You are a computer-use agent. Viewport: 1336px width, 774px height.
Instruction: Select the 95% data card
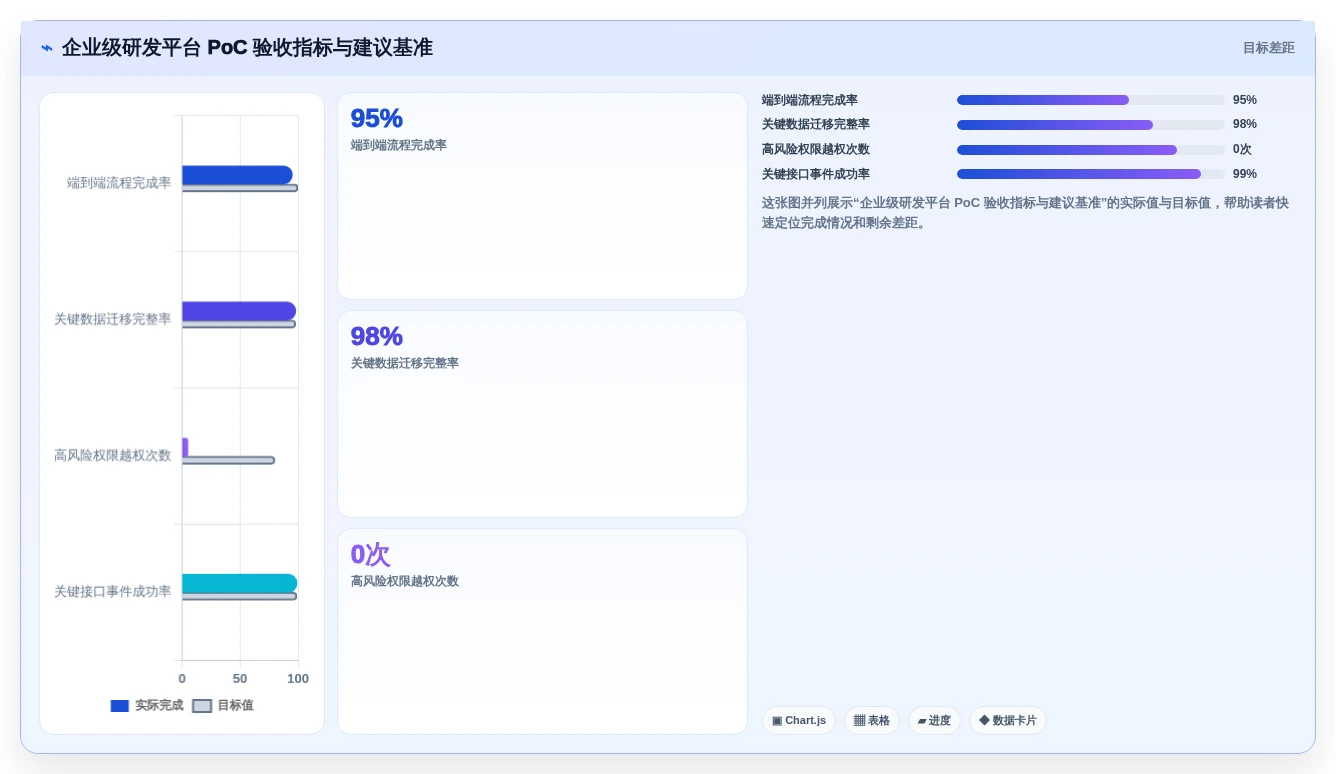[x=542, y=196]
